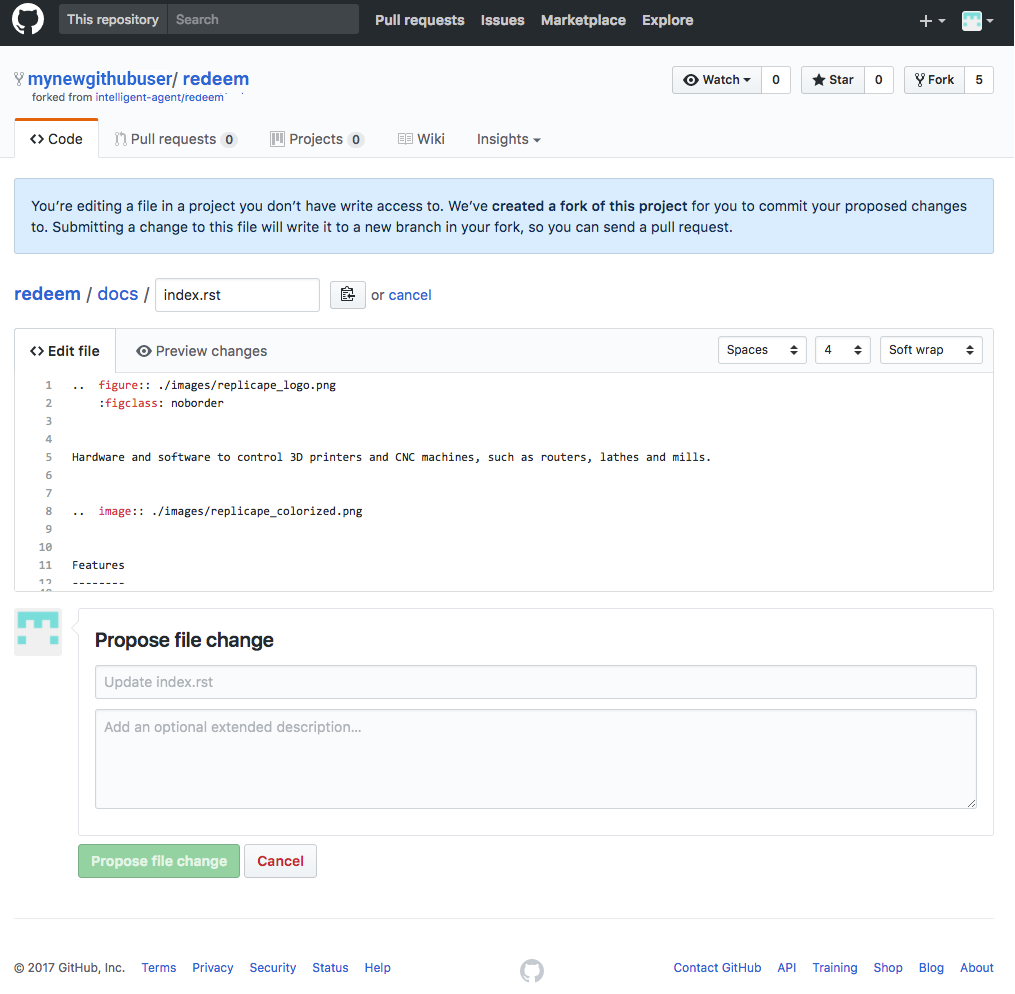Screen dimensions: 1015x994
Task: Switch to Preview changes tab
Action: (201, 351)
